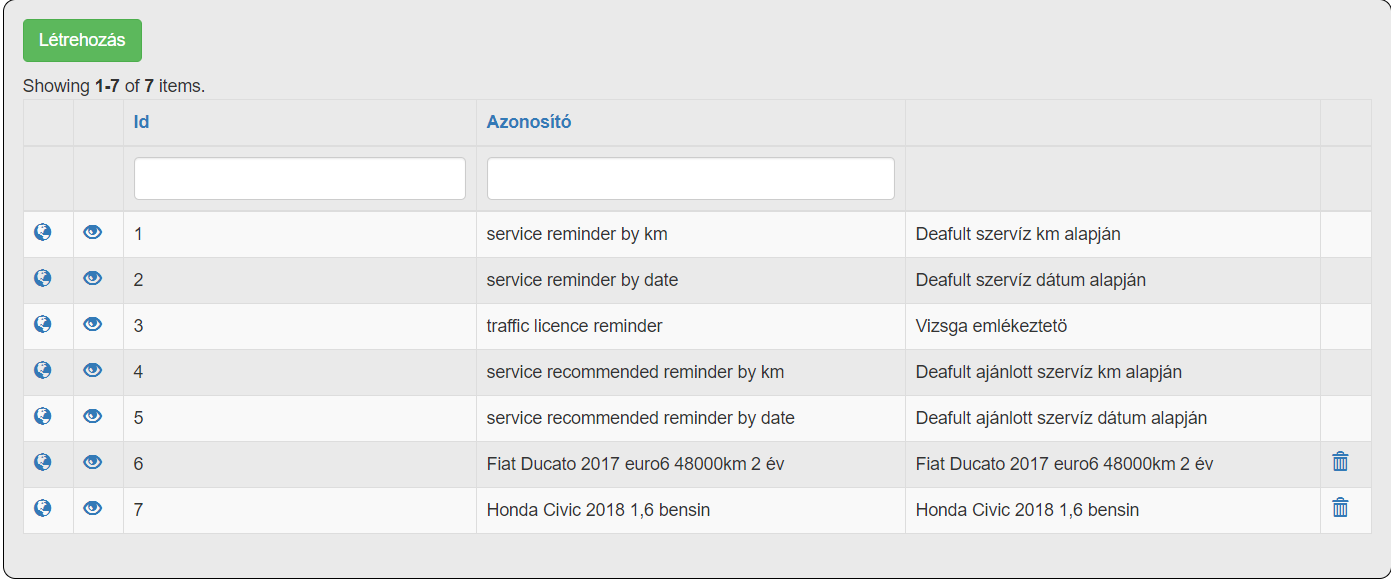View Honda Civic 2018 entry via eye icon
Screen dimensions: 1391x580
click(93, 508)
